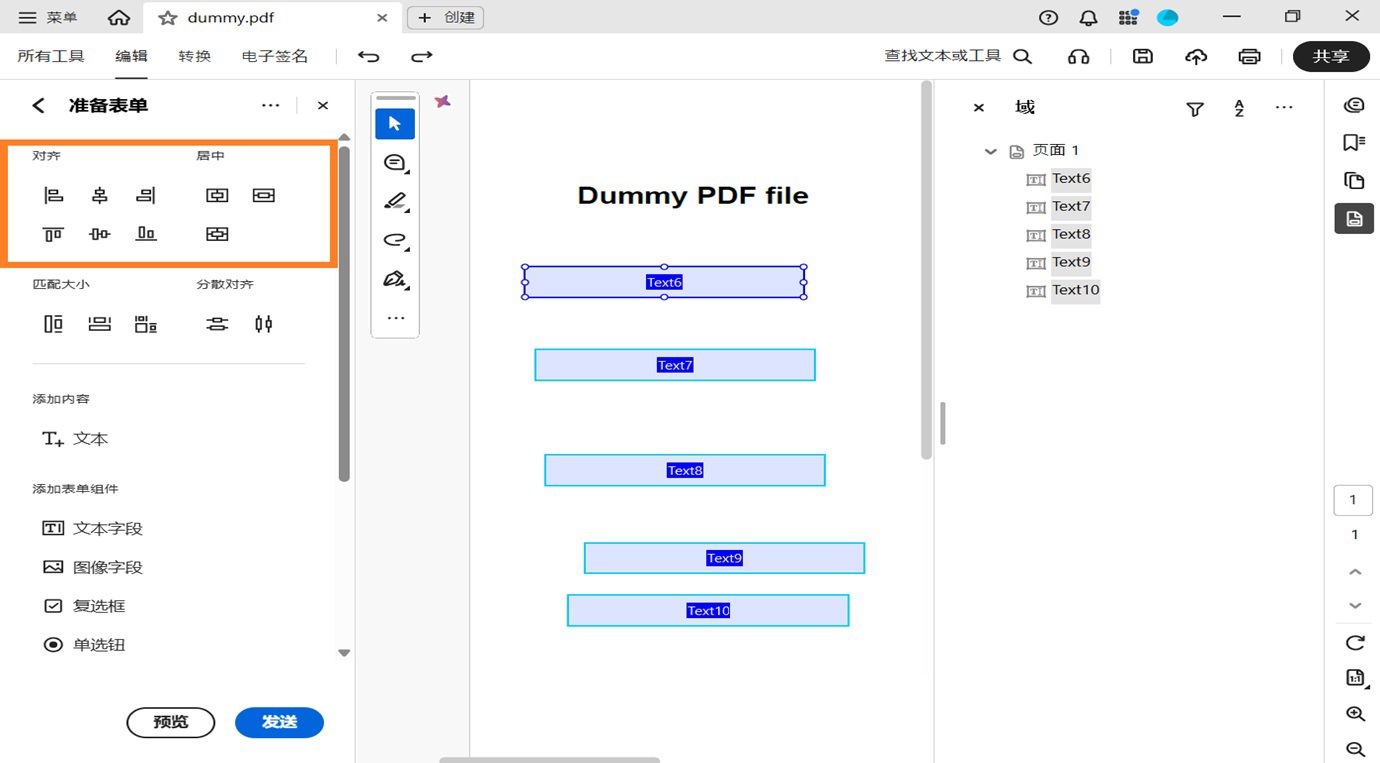Open the 转换 tab

[195, 56]
